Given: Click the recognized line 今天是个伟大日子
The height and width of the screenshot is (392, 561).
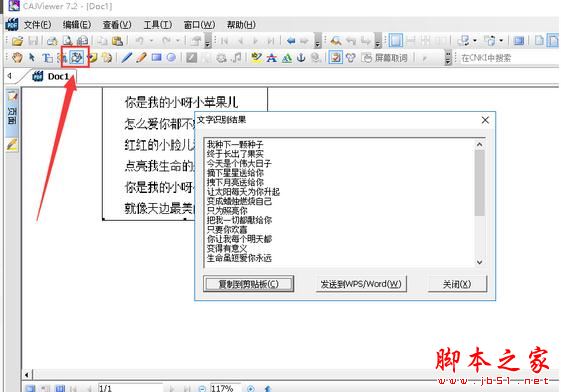Looking at the screenshot, I should pyautogui.click(x=239, y=163).
